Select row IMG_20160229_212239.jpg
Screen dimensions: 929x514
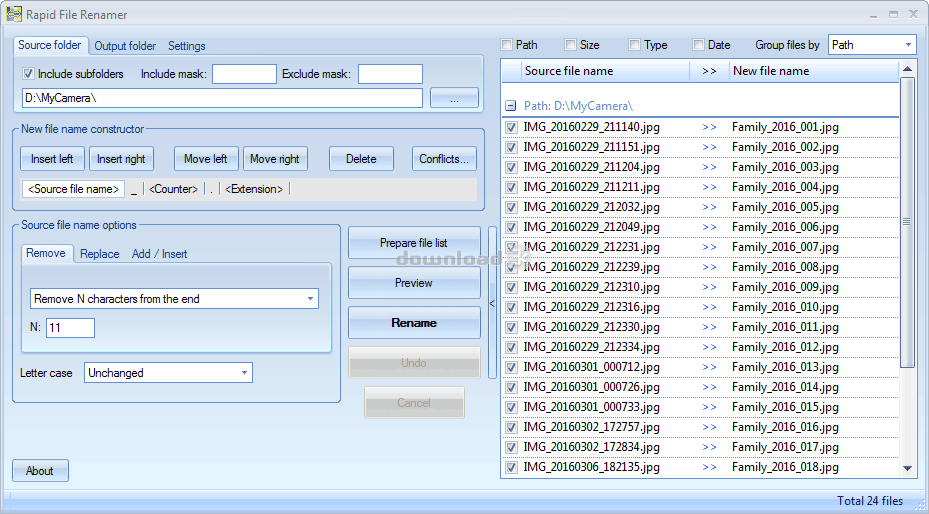[700, 267]
